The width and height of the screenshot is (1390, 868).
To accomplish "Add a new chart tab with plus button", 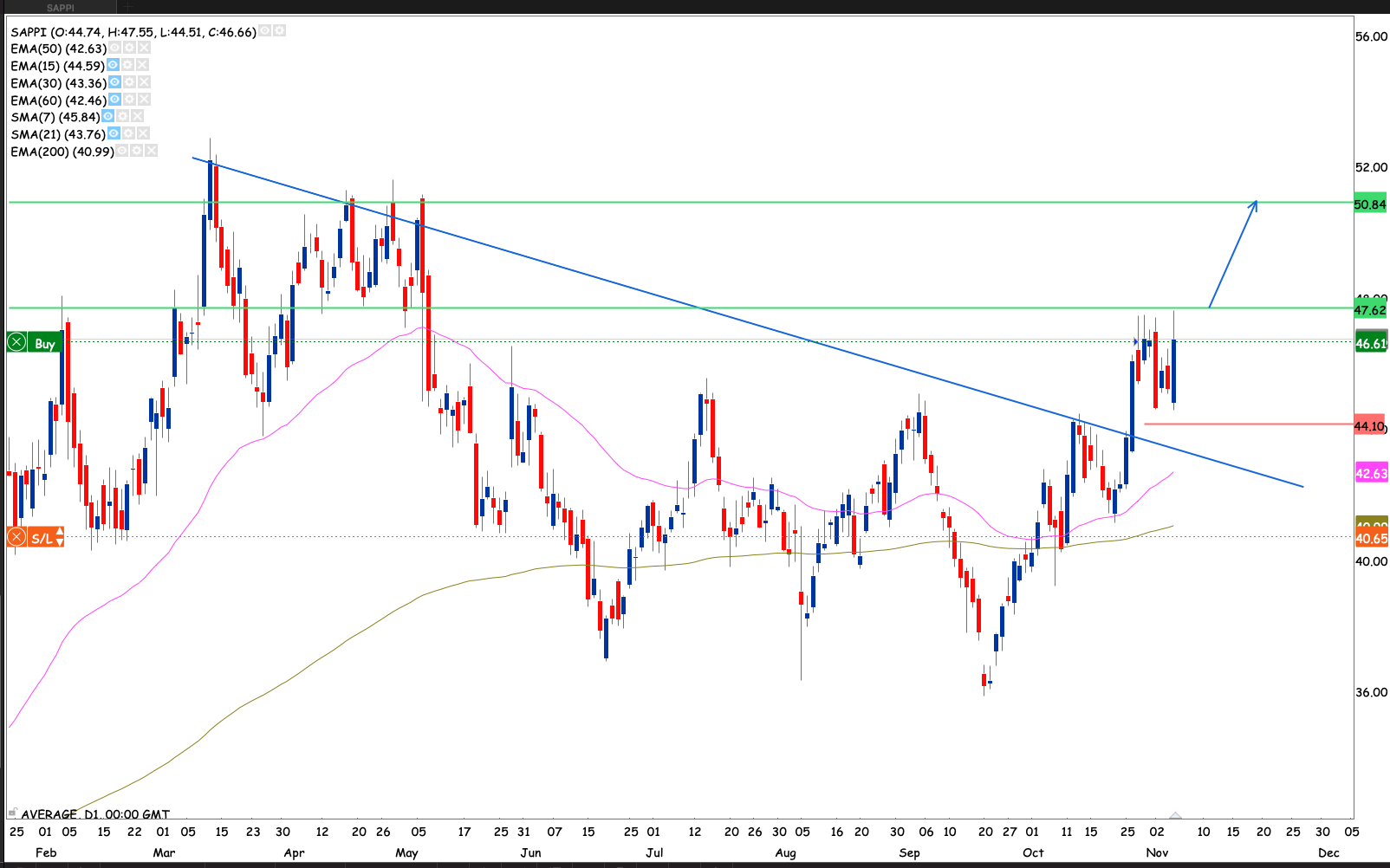I will [127, 7].
